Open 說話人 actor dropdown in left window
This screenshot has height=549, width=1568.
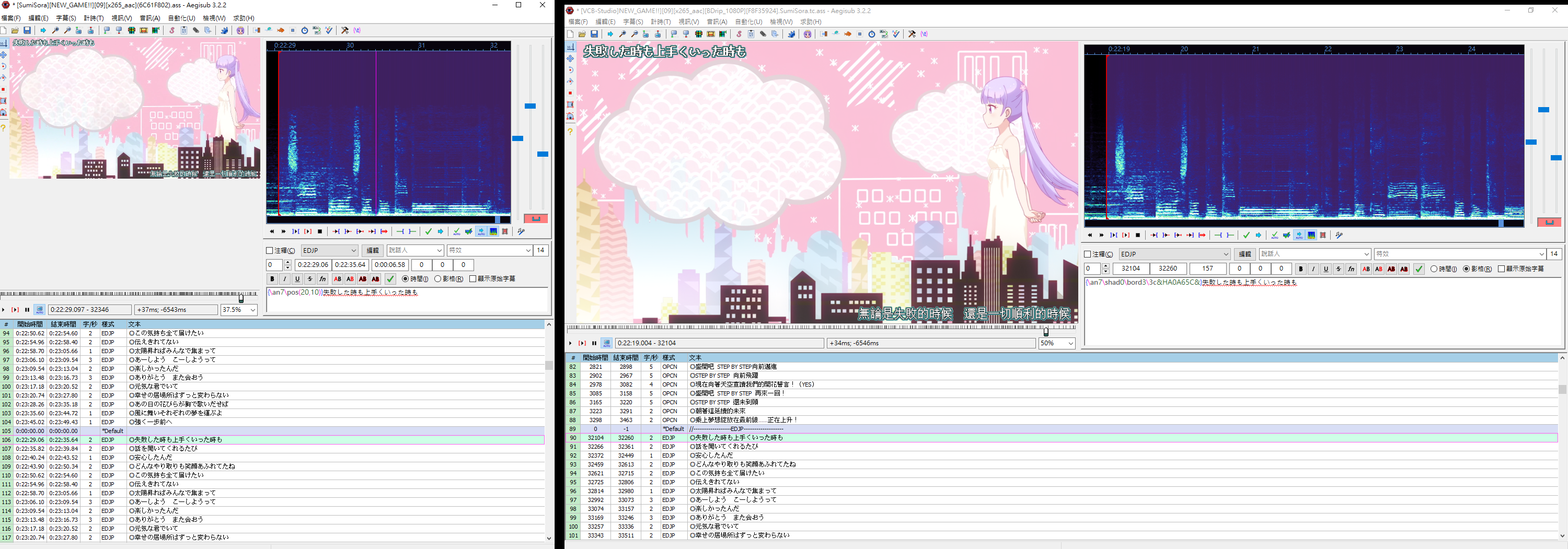(415, 251)
